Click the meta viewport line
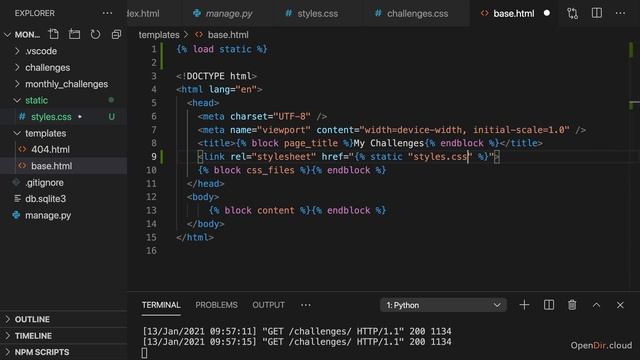The image size is (640, 360). pyautogui.click(x=392, y=130)
